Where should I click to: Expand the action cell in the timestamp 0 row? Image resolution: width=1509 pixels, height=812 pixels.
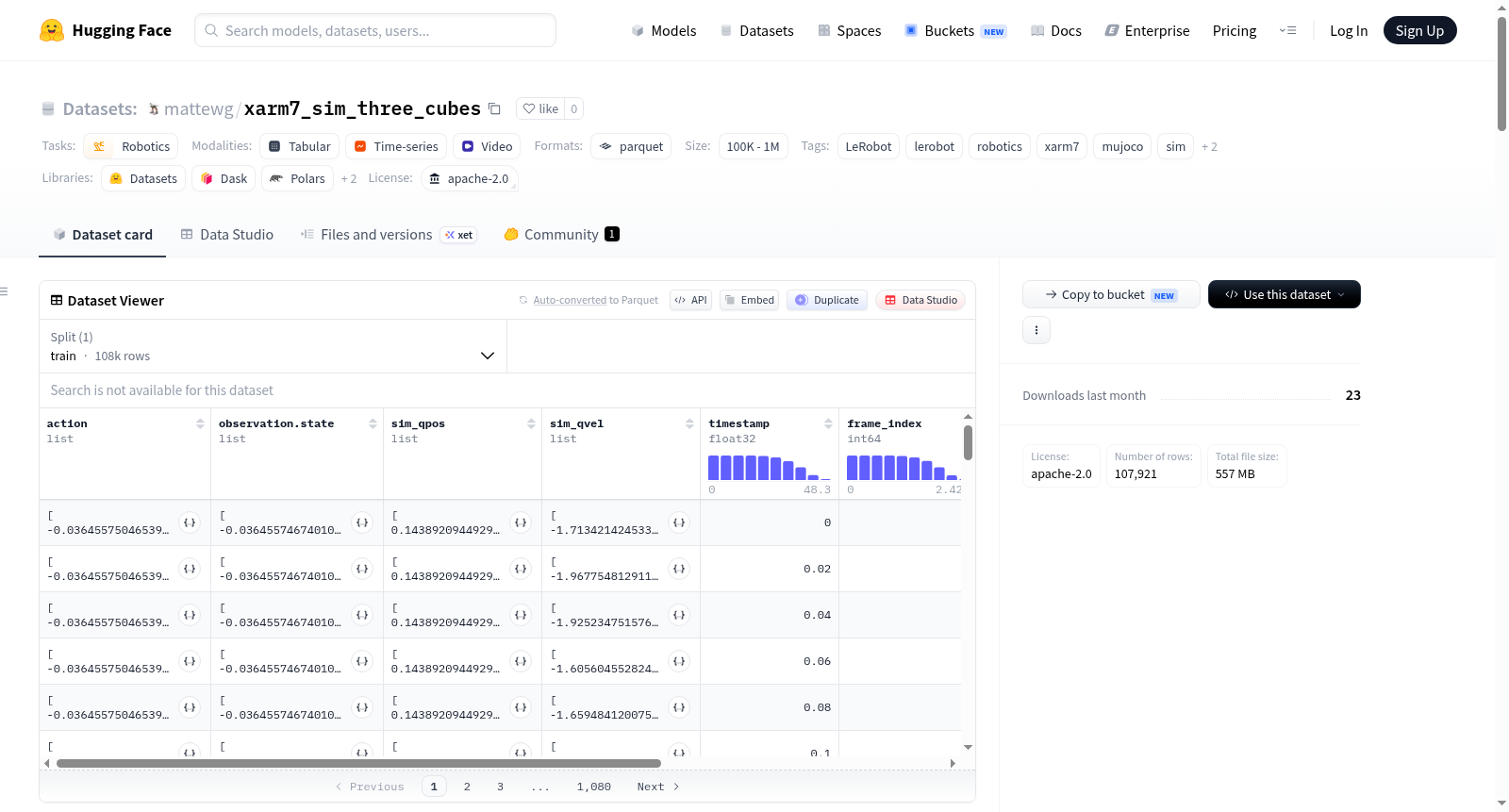click(x=190, y=522)
